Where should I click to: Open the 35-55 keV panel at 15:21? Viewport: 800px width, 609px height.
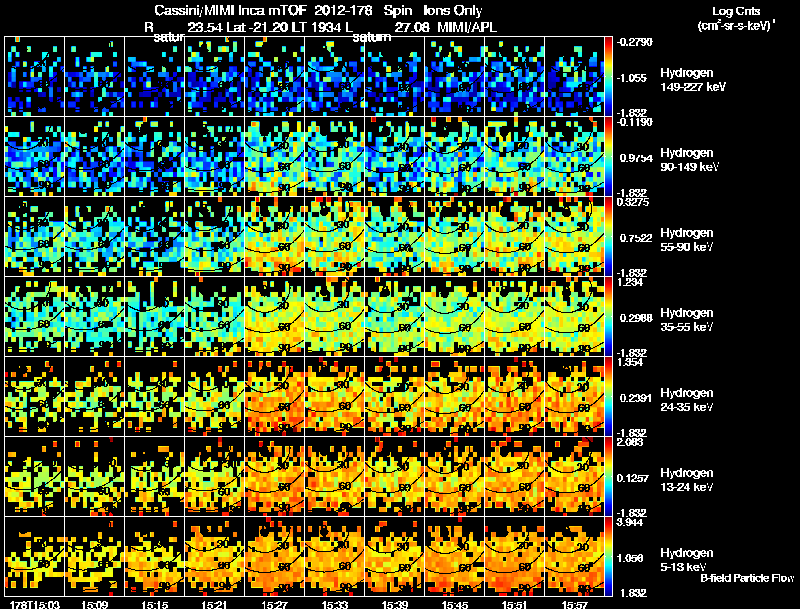coord(214,316)
